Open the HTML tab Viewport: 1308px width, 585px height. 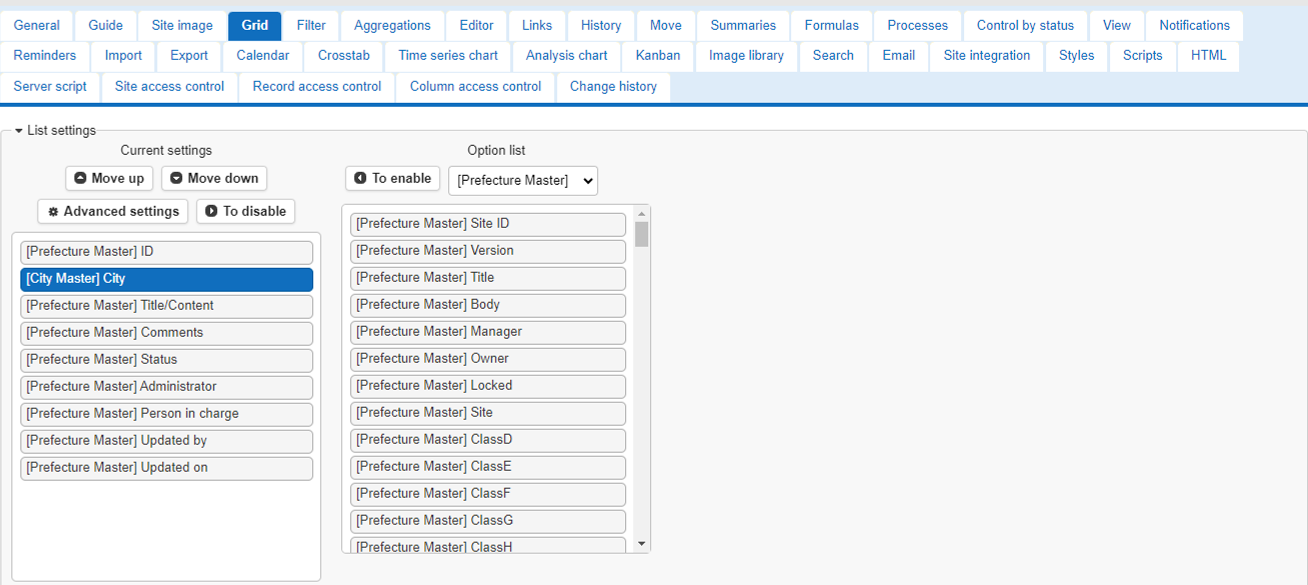(x=1209, y=56)
